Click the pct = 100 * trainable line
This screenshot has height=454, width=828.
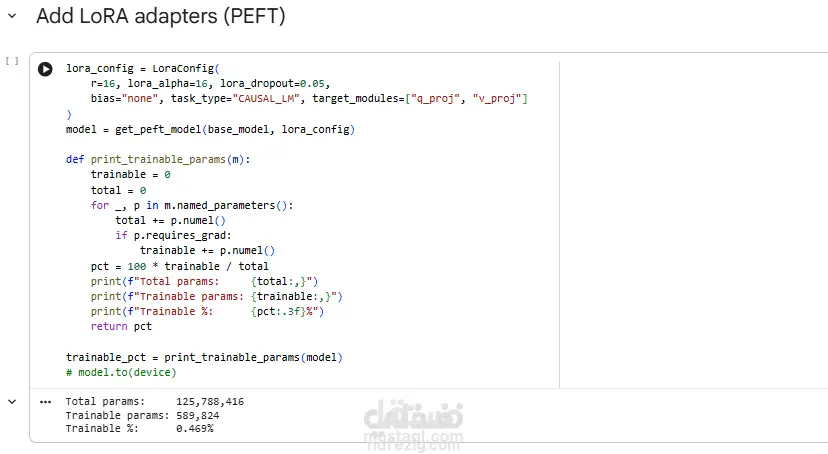(180, 266)
